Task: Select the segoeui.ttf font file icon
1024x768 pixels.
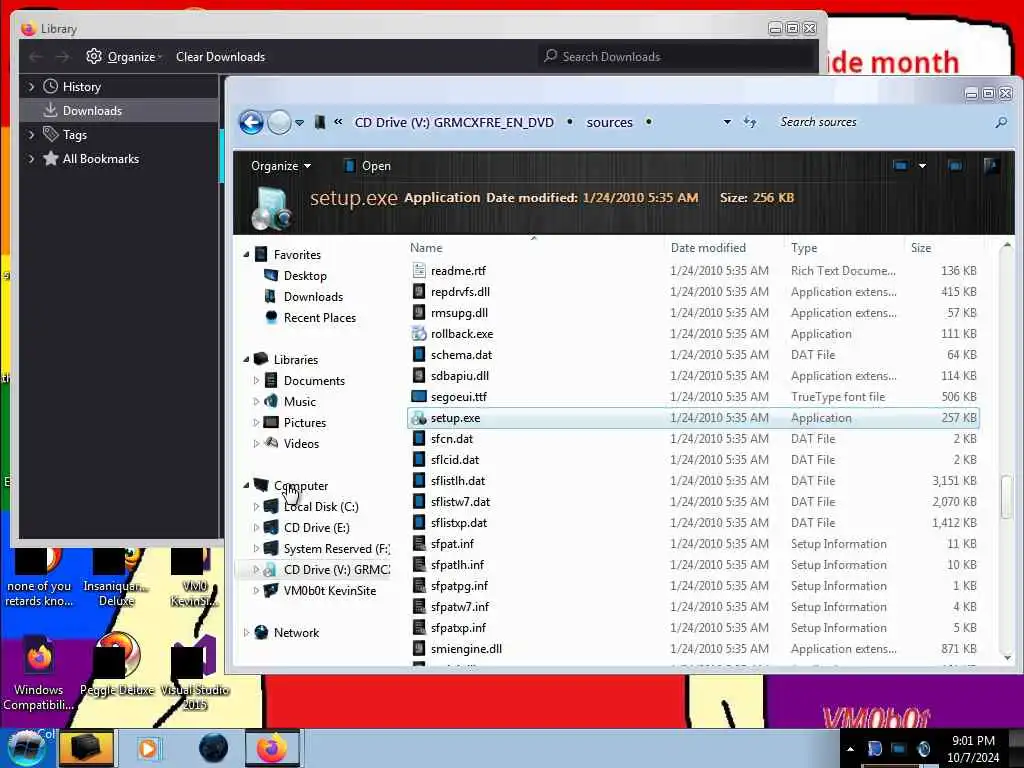Action: [x=419, y=396]
